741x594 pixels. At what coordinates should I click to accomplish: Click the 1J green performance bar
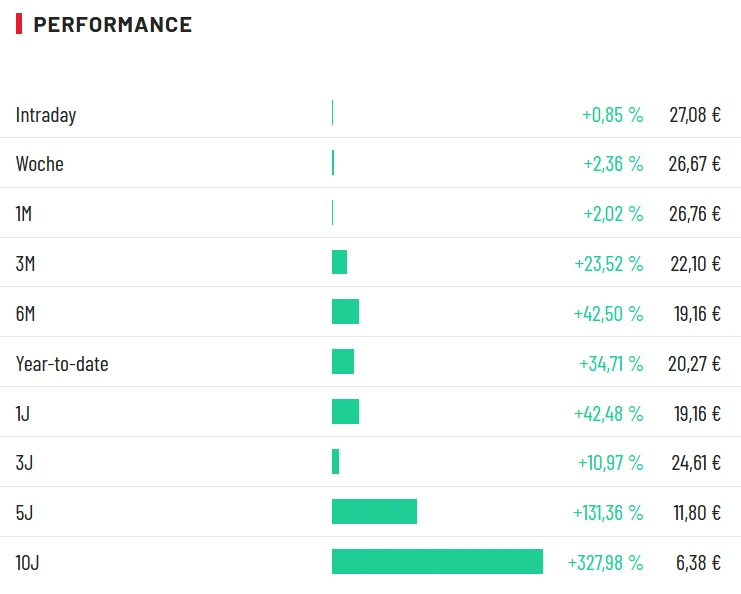tap(345, 412)
